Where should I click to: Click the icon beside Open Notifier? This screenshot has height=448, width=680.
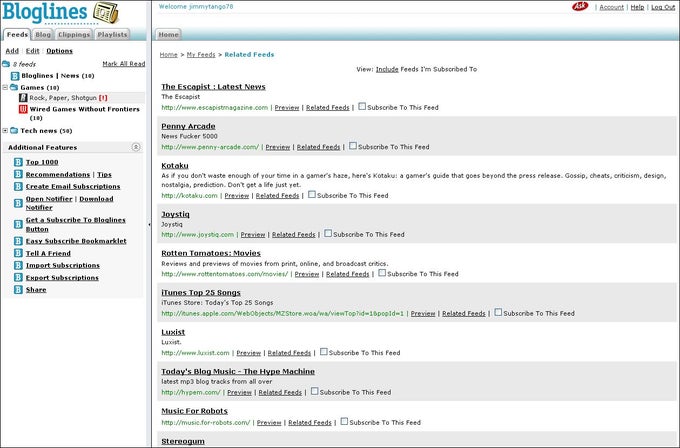tap(18, 203)
